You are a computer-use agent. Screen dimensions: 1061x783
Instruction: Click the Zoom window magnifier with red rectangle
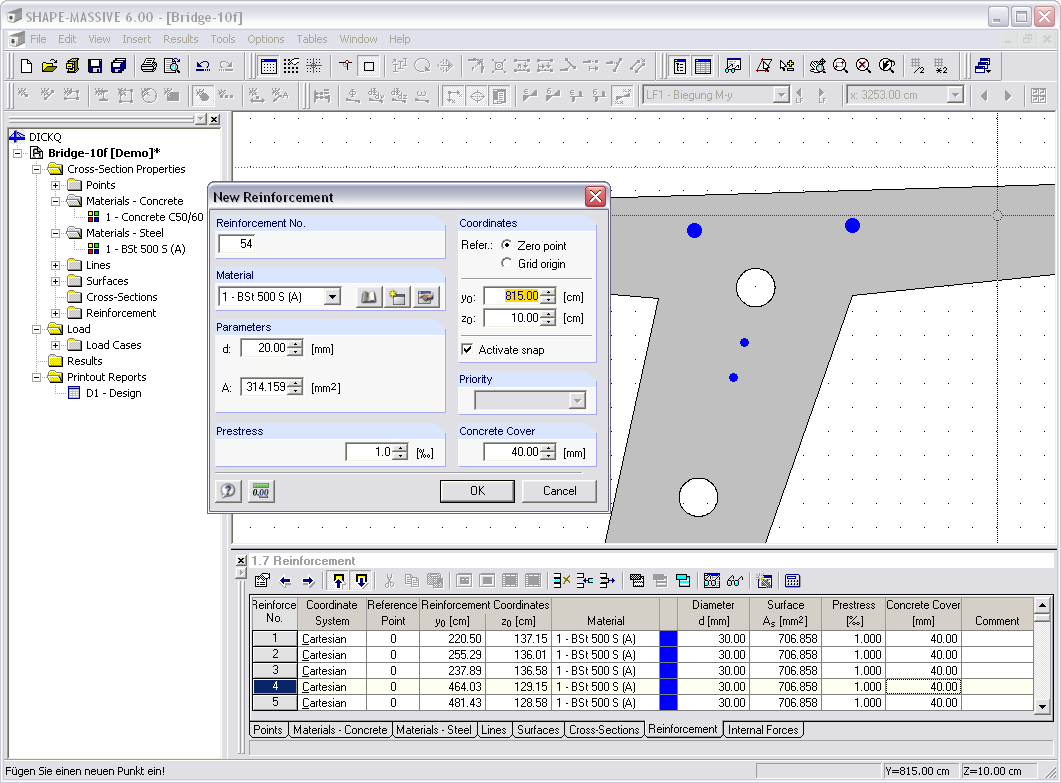point(840,66)
